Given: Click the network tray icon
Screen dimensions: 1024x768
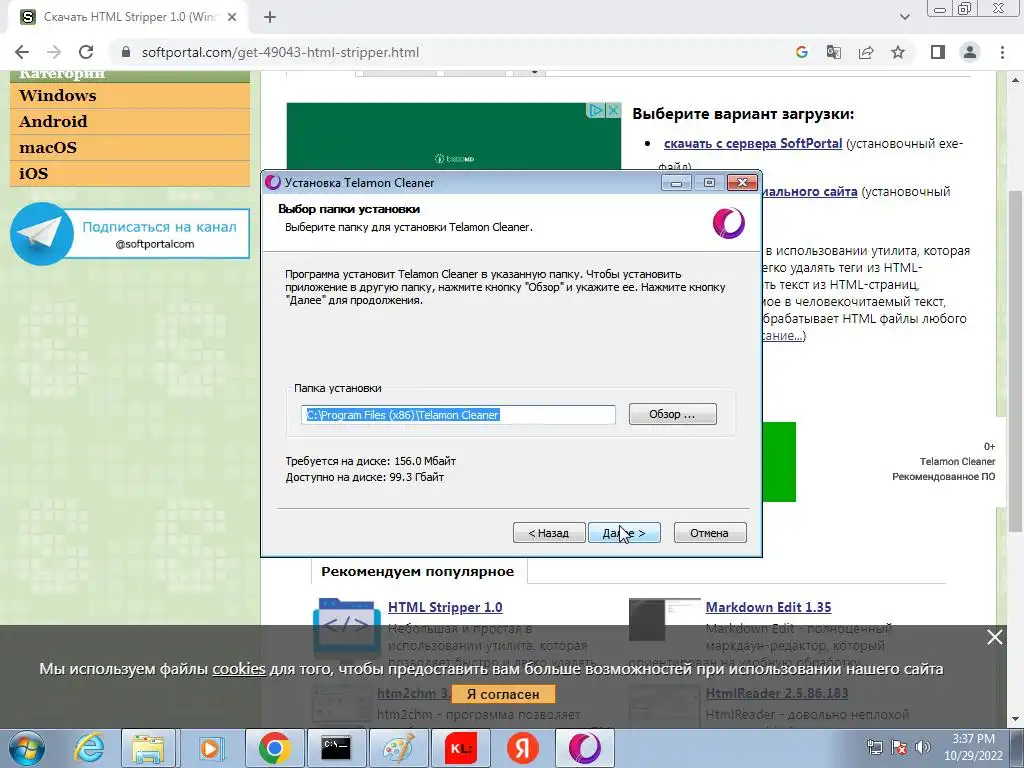Looking at the screenshot, I should [x=875, y=747].
